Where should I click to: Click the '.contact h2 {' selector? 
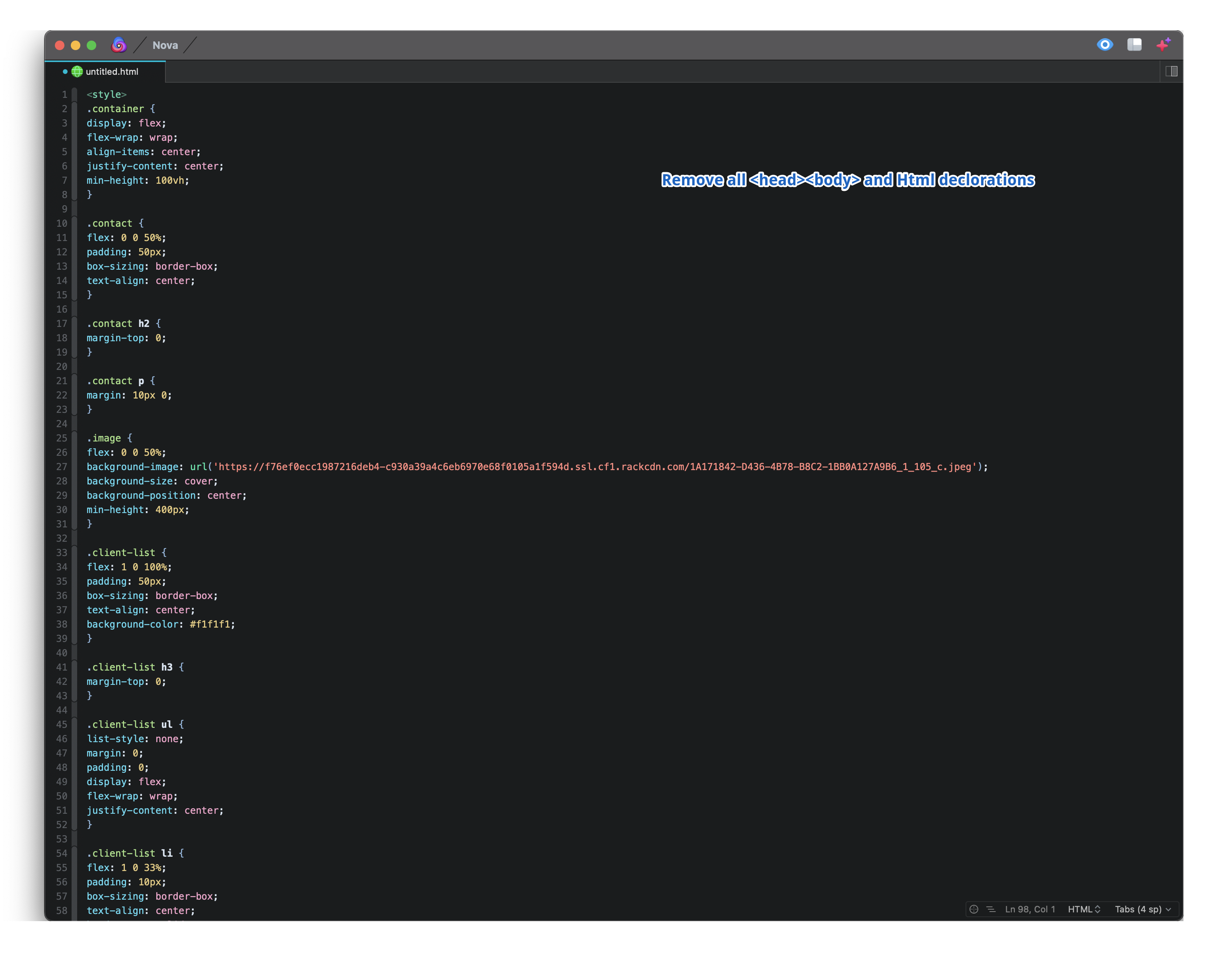tap(124, 324)
